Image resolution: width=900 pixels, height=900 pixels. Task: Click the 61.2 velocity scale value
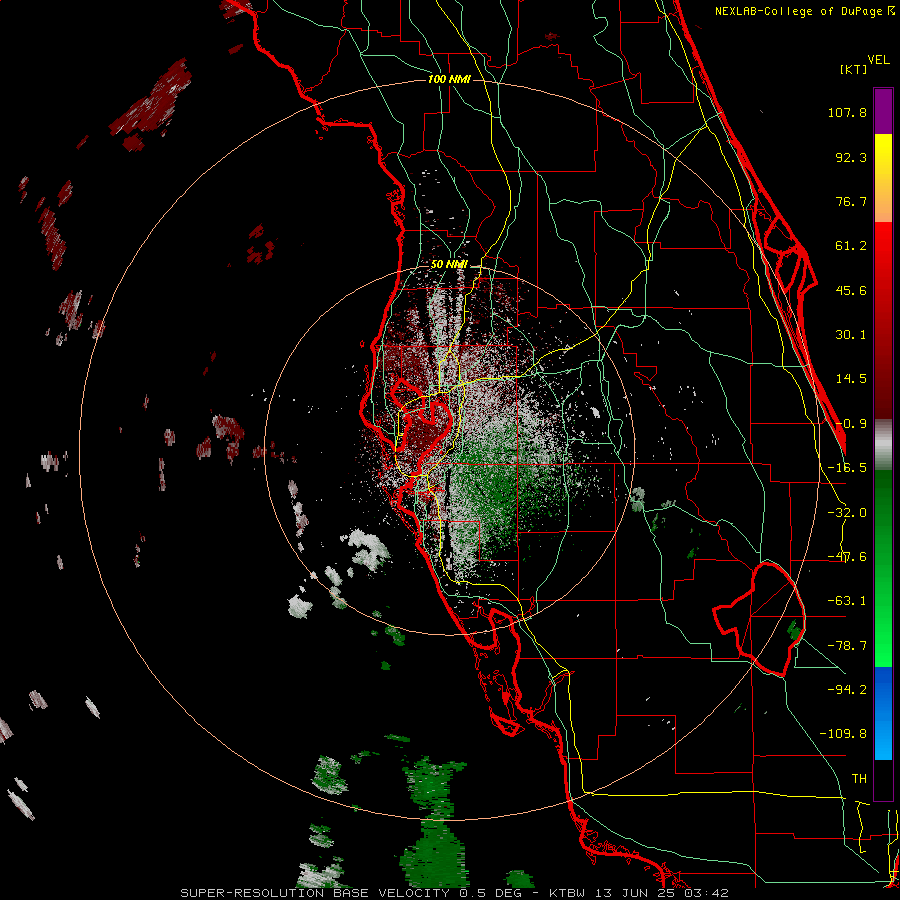851,246
